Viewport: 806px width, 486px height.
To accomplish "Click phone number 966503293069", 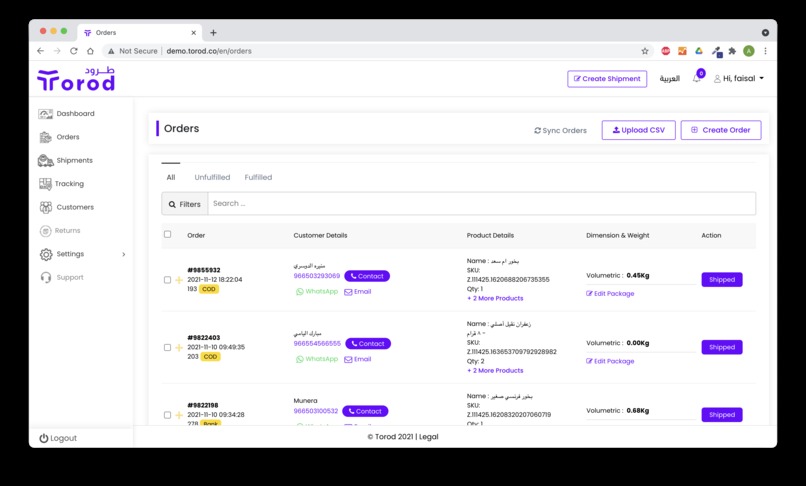I will pyautogui.click(x=317, y=276).
